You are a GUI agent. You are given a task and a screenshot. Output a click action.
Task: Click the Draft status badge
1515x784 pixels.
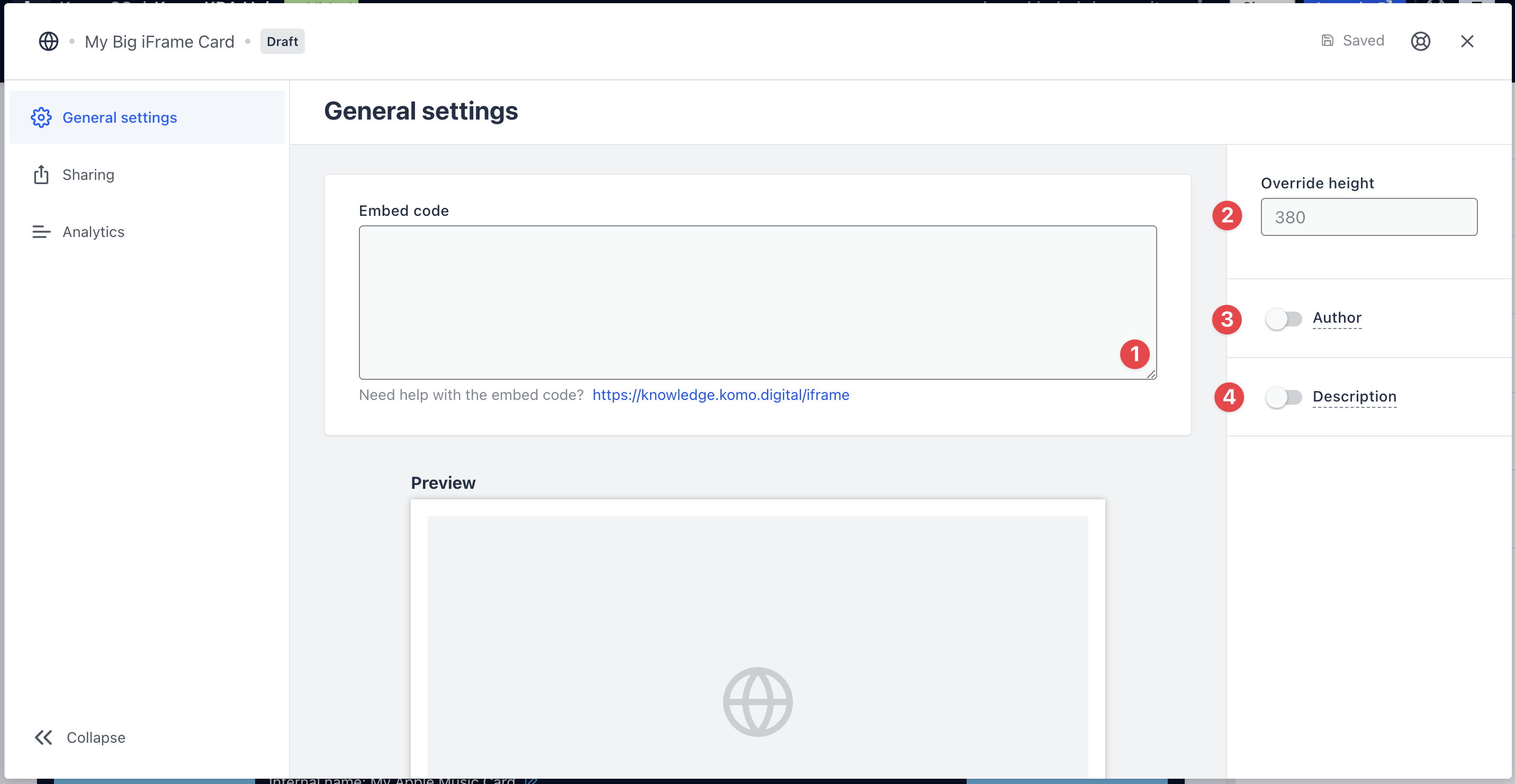pyautogui.click(x=282, y=41)
